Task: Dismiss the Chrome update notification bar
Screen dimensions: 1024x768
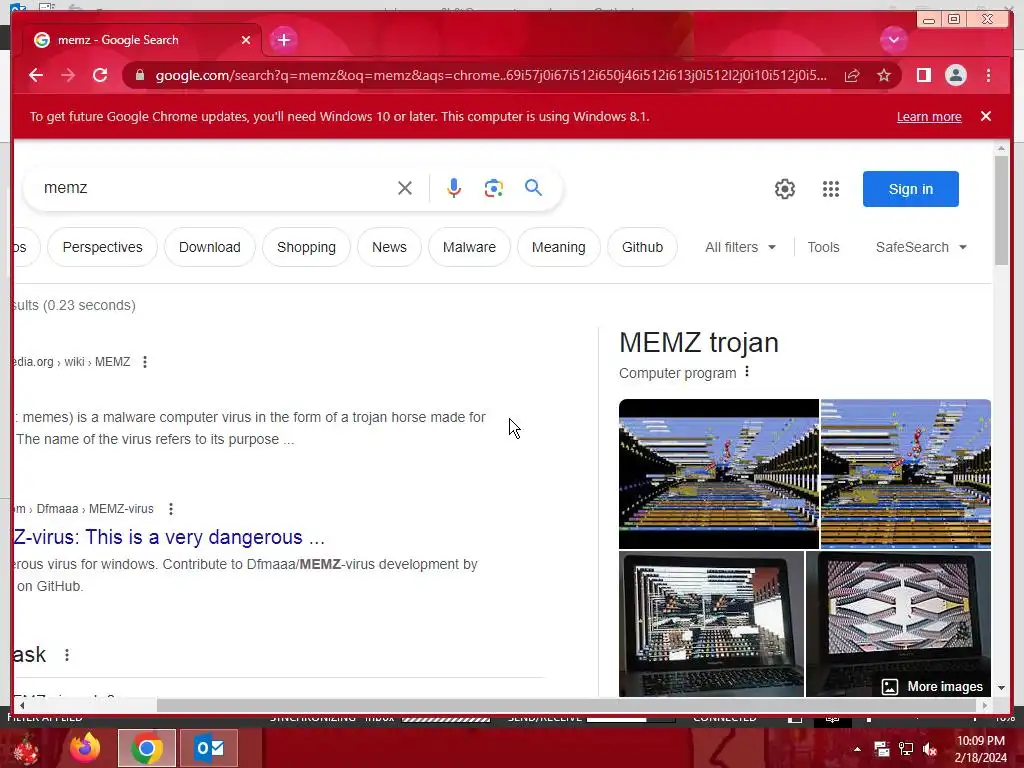Action: point(986,116)
